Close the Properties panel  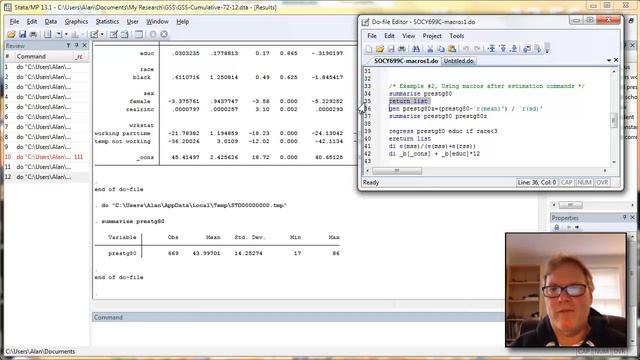point(633,218)
